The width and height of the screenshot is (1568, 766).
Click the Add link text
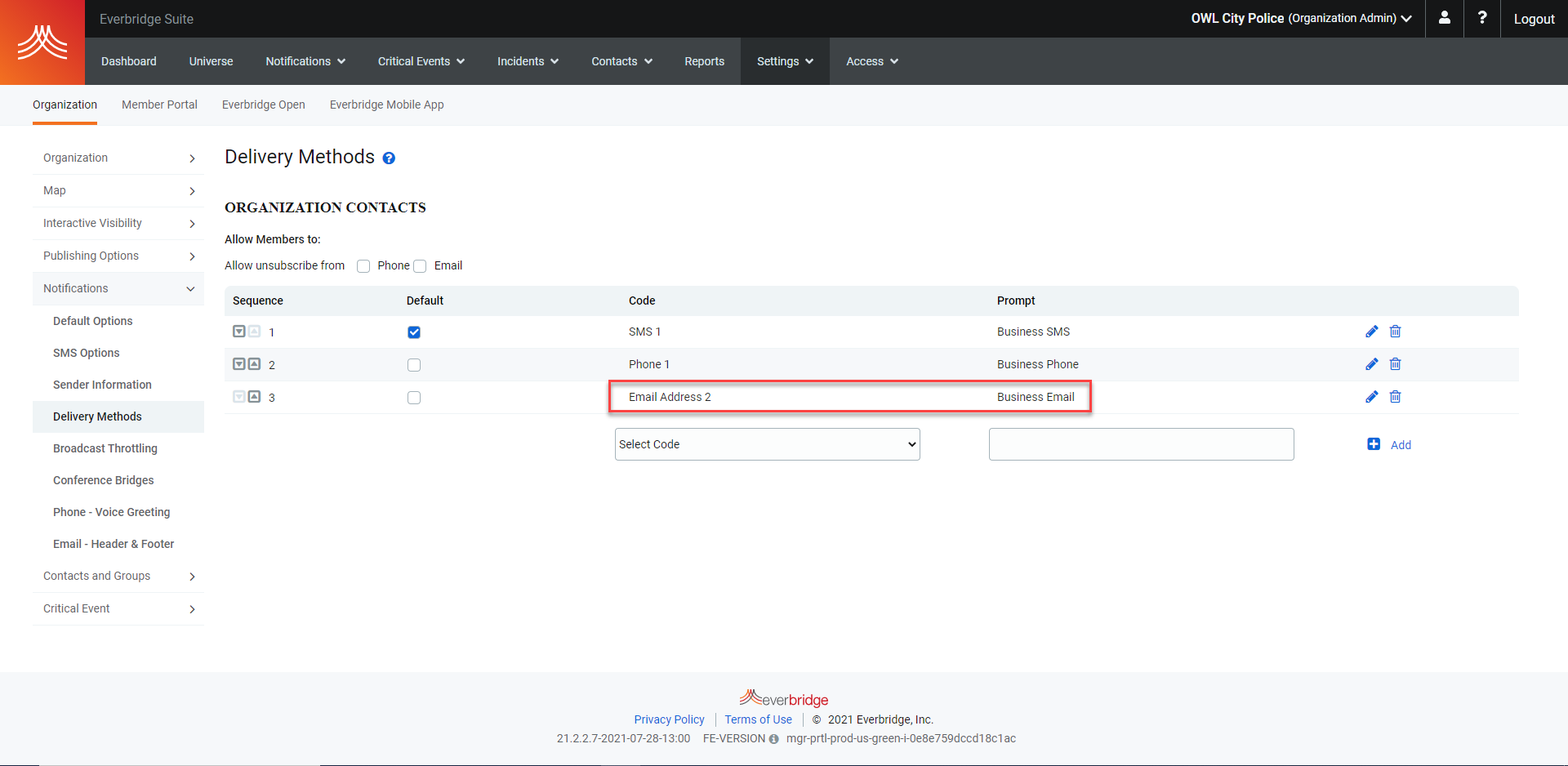pyautogui.click(x=1401, y=445)
